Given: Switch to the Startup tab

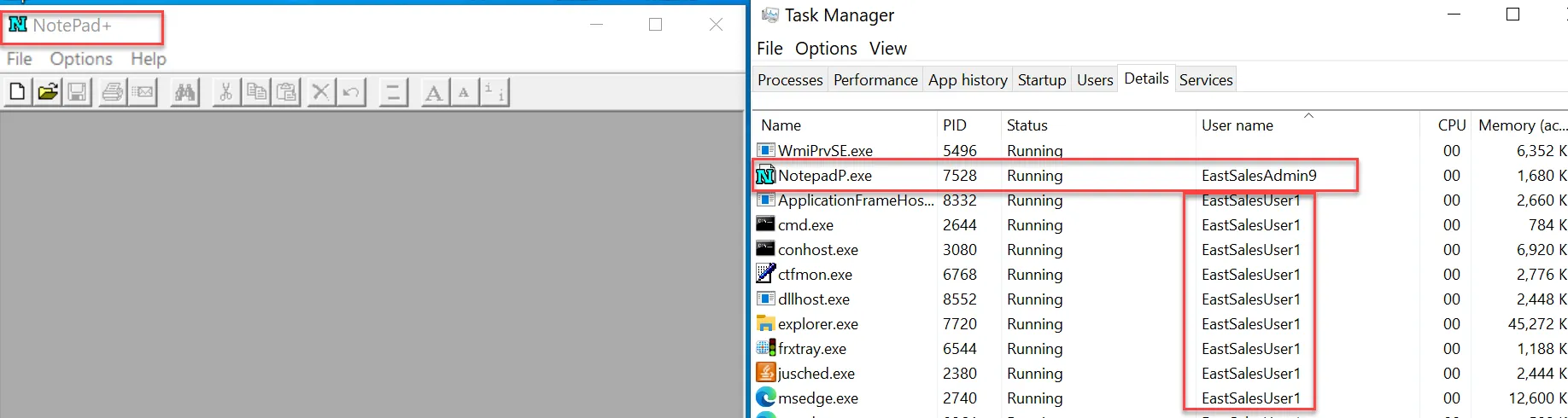Looking at the screenshot, I should click(1042, 79).
